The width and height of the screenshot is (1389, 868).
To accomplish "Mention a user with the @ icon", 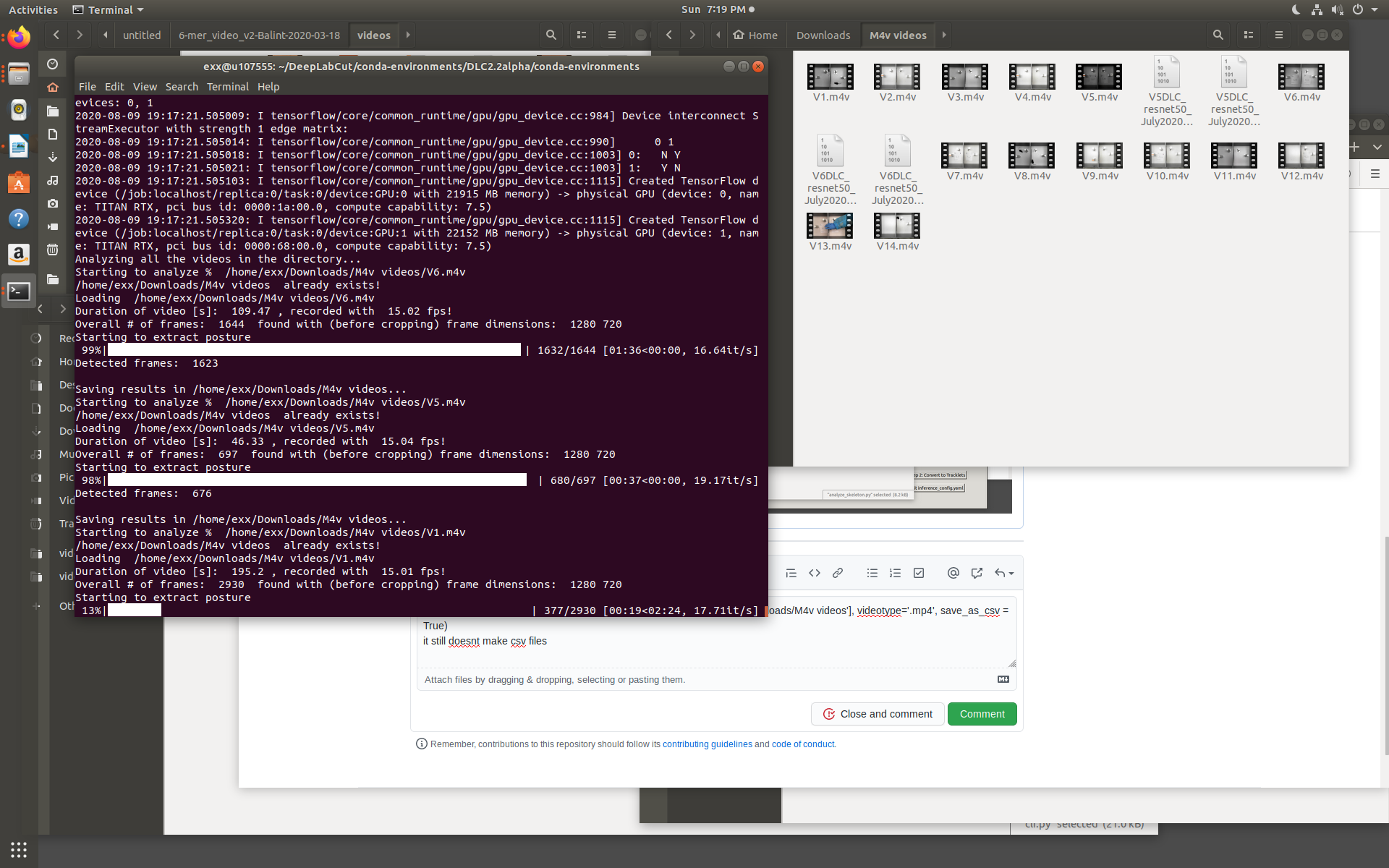I will (953, 572).
